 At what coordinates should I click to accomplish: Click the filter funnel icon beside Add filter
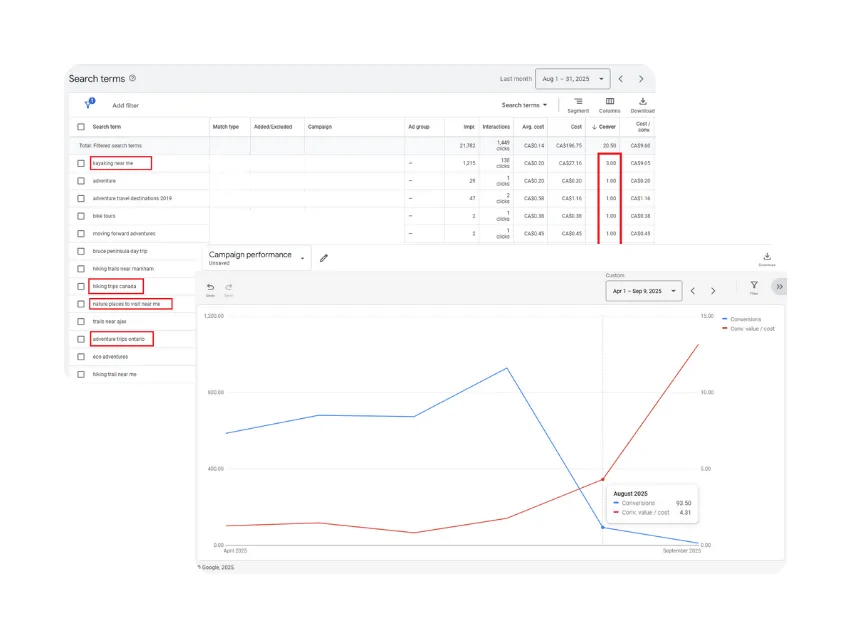coord(88,104)
